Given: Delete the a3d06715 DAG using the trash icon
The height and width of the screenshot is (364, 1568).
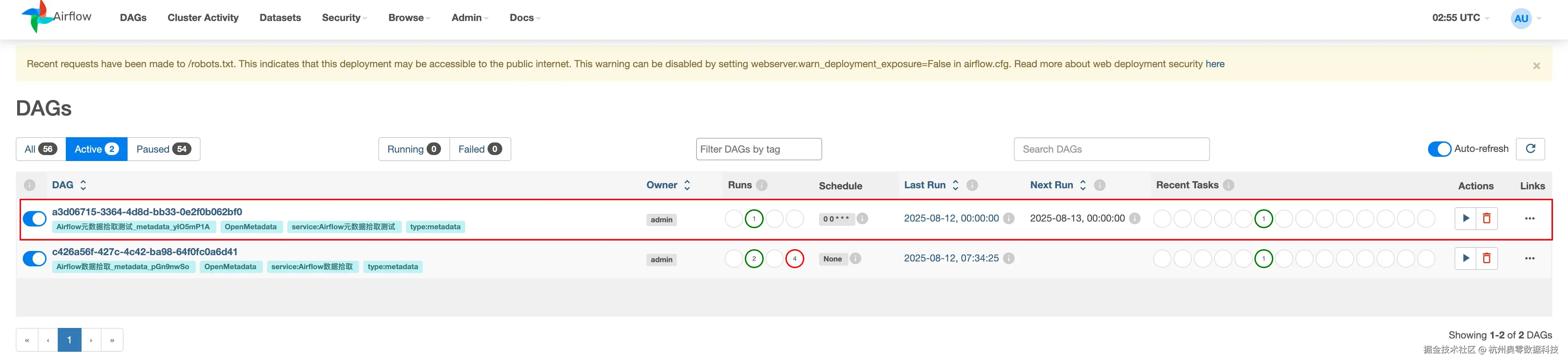Looking at the screenshot, I should coord(1486,218).
